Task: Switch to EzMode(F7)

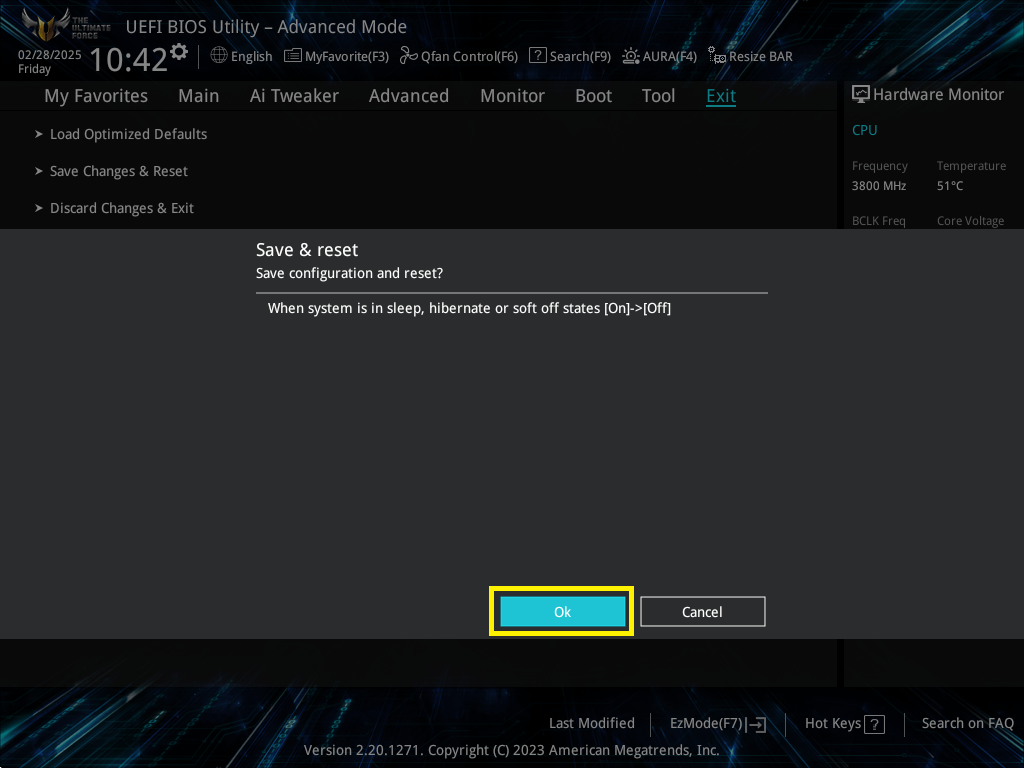Action: [x=706, y=724]
